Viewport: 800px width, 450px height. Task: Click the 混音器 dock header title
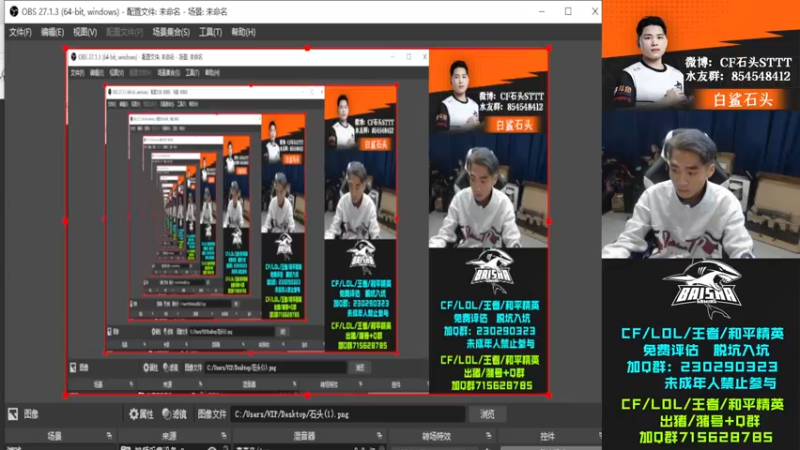click(304, 436)
